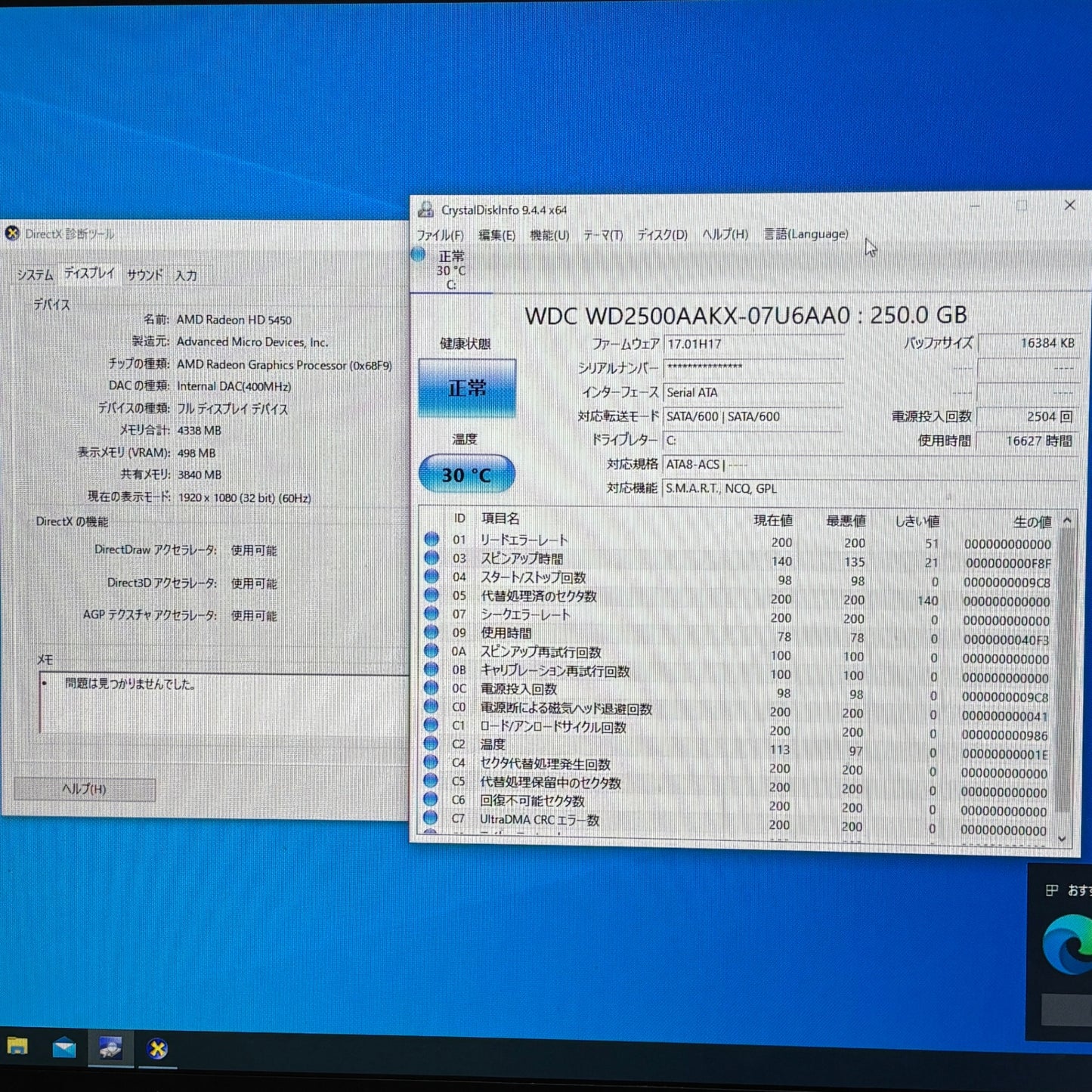Click status circle for C2 温度
Image resolution: width=1092 pixels, height=1092 pixels.
pyautogui.click(x=432, y=743)
